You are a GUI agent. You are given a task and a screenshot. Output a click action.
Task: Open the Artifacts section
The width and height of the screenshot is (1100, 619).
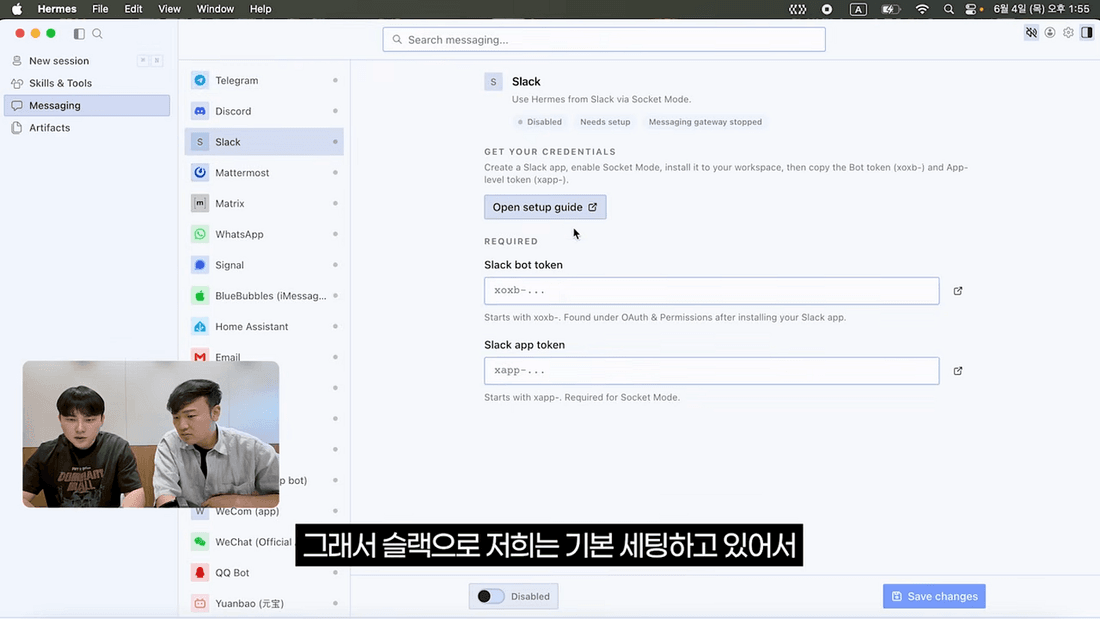point(87,128)
